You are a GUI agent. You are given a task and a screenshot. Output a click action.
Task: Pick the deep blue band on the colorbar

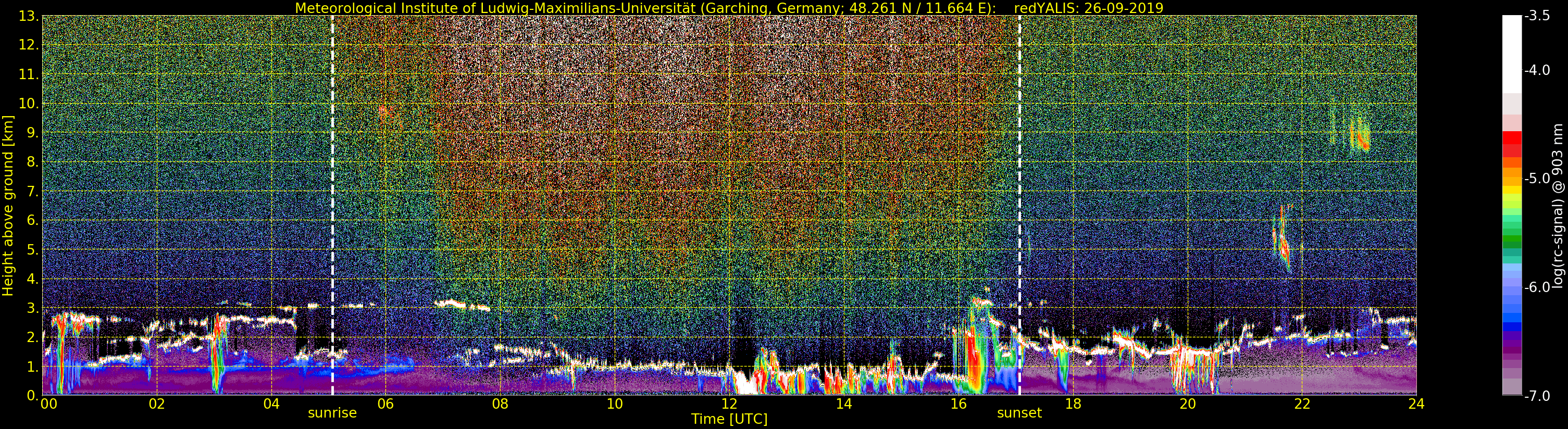click(1511, 326)
